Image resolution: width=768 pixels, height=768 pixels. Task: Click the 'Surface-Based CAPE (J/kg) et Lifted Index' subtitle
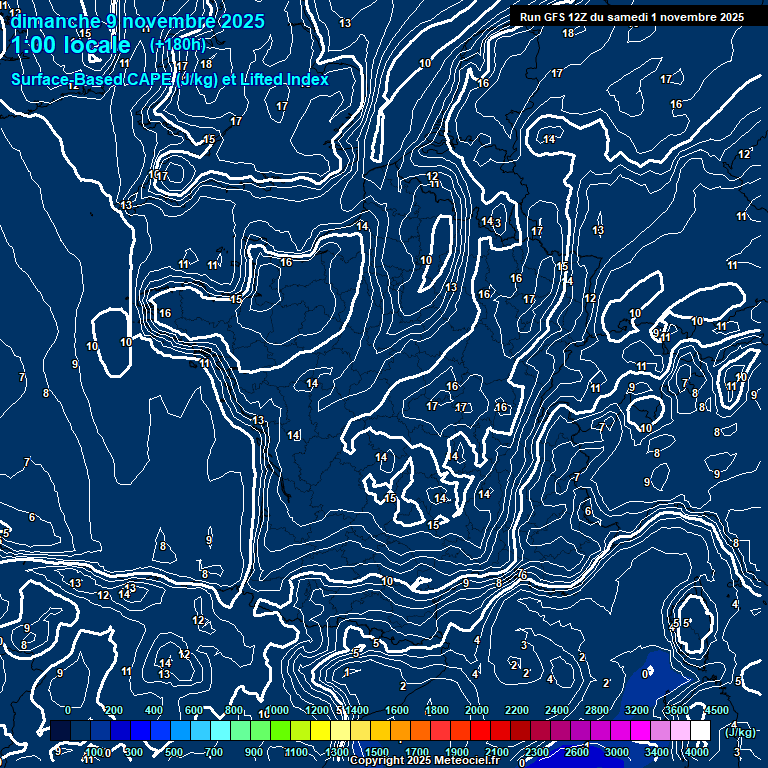[170, 79]
